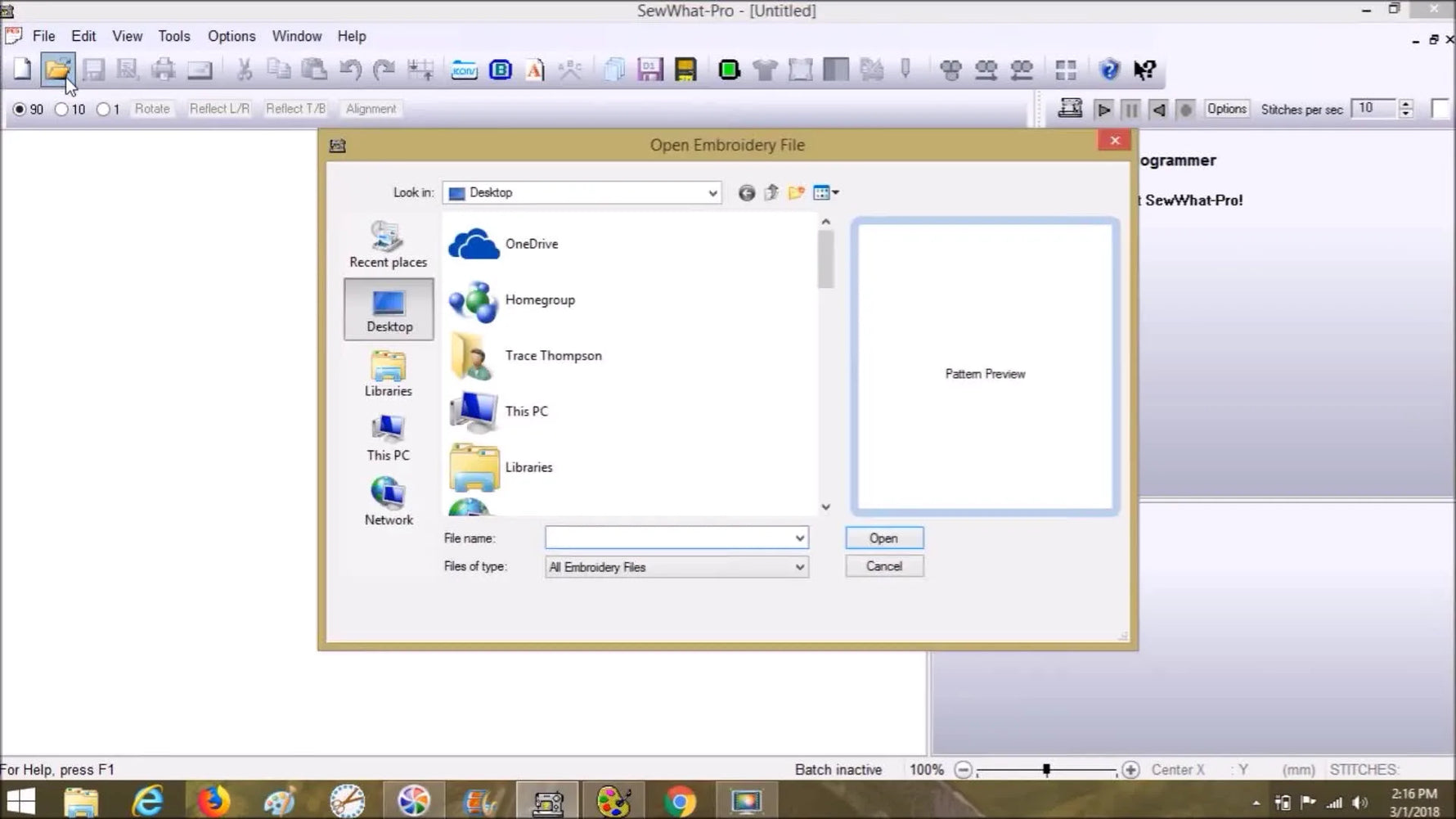
Task: Click the What's This pointer help icon
Action: (1144, 70)
